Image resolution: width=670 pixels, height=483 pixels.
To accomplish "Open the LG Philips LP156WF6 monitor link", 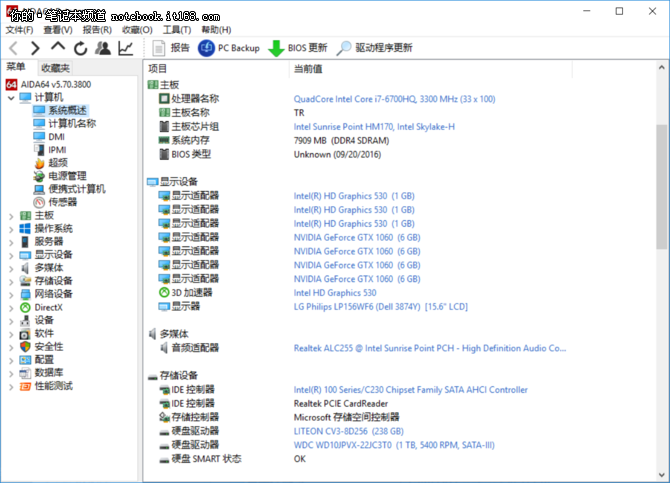I will (381, 307).
